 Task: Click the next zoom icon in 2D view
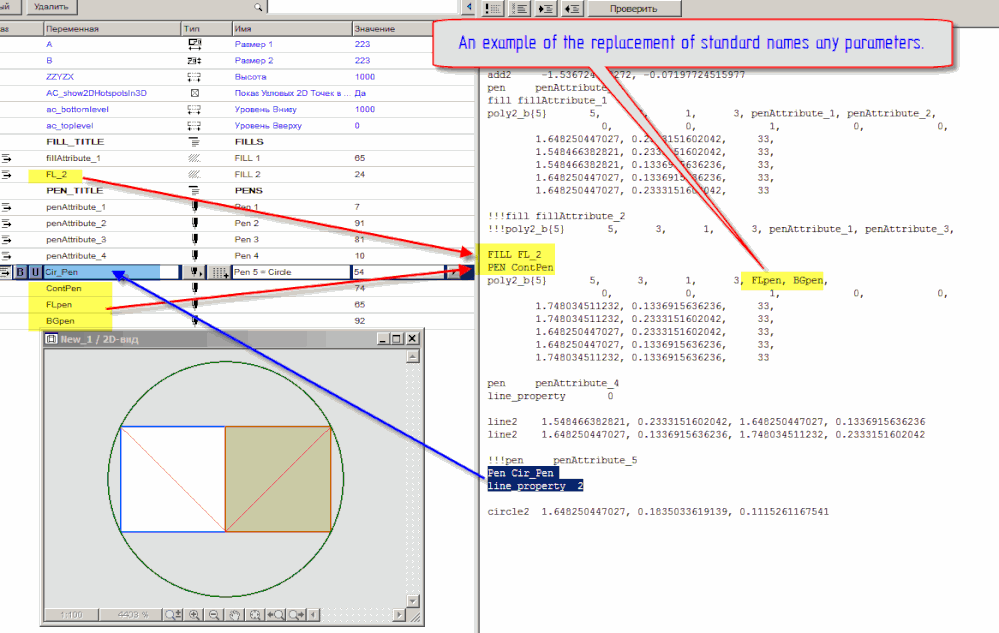tap(296, 615)
